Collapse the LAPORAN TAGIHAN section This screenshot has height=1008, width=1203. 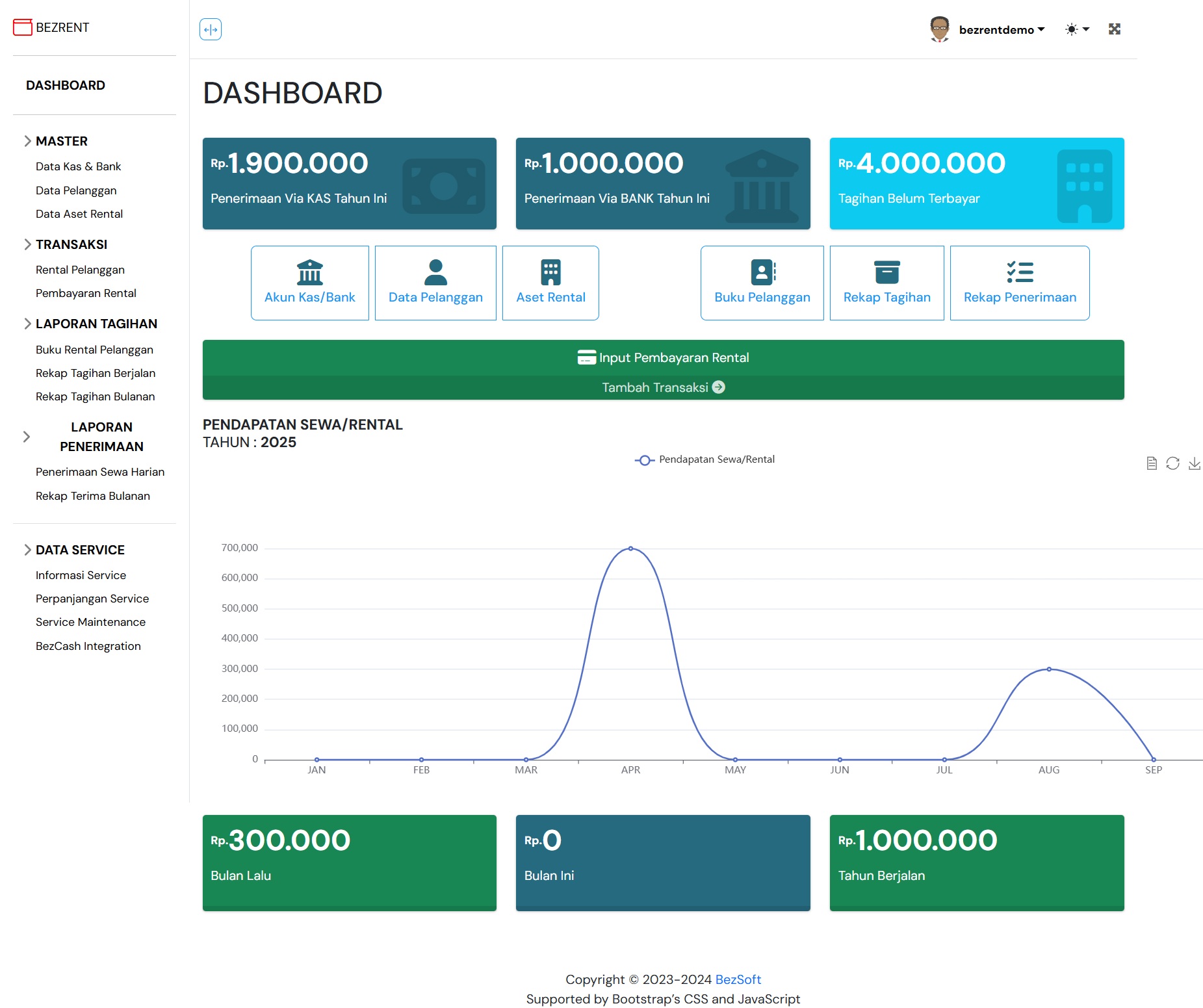[96, 324]
